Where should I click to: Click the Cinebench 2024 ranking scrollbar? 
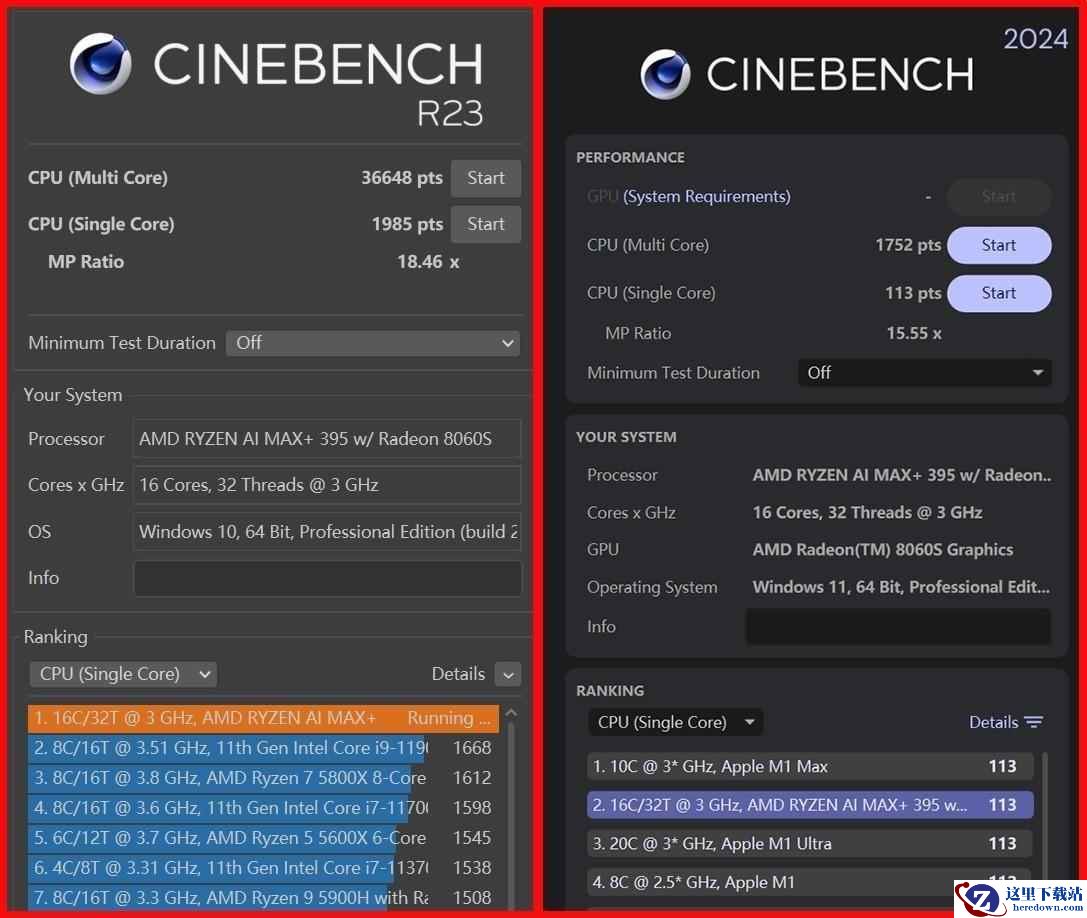(1045, 818)
